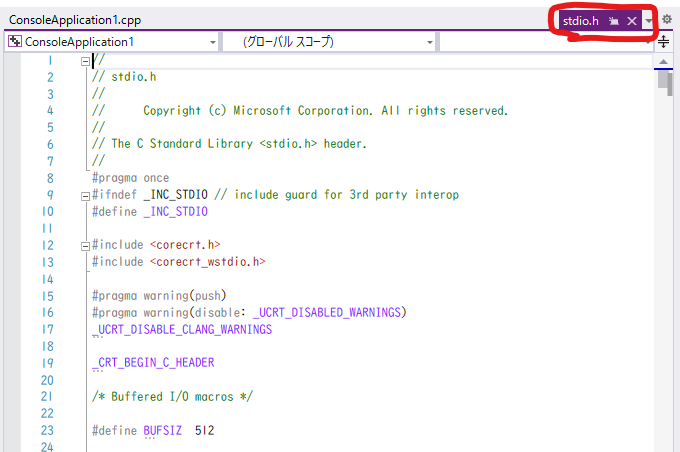The image size is (680, 452).
Task: Open the グローバル スコープ scope dropdown
Action: coord(430,42)
